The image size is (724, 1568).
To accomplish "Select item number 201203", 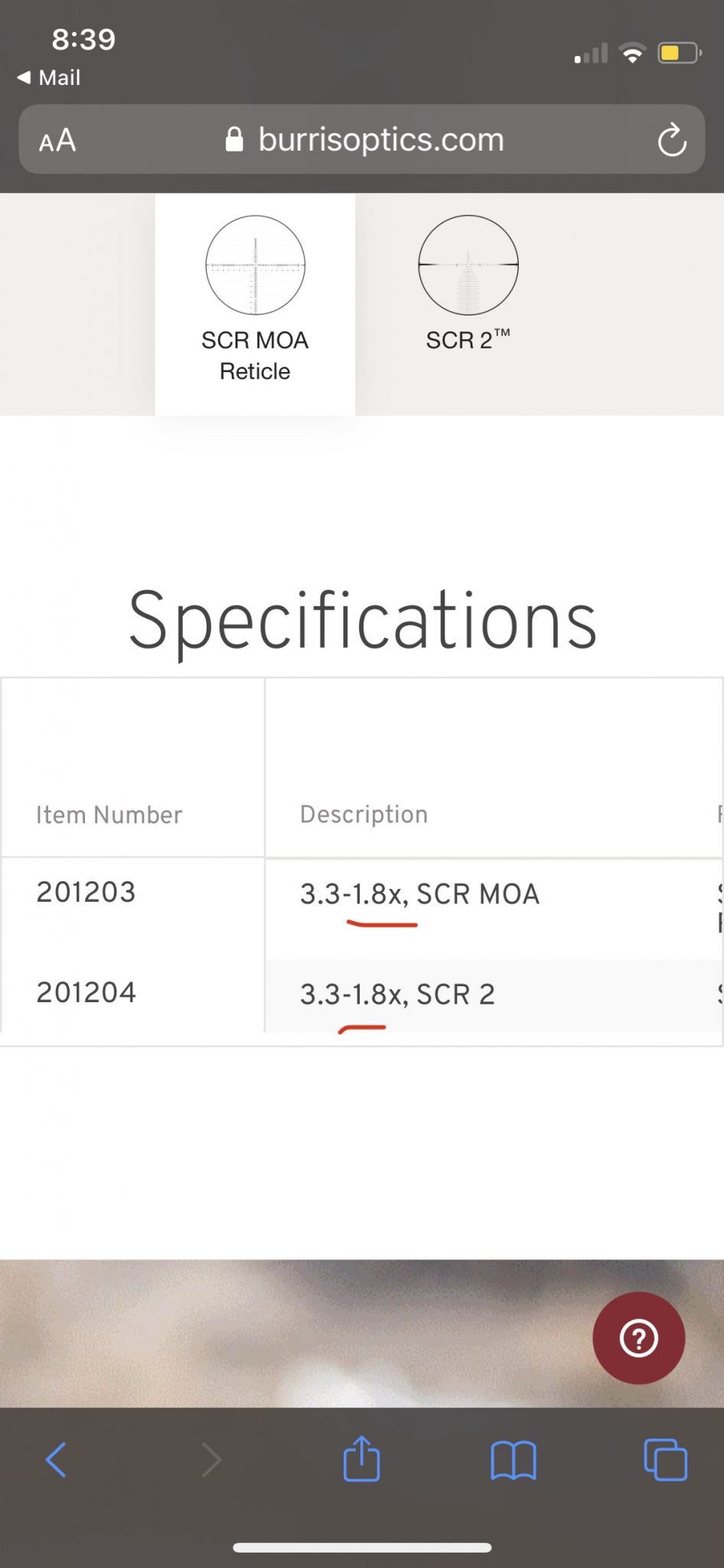I will click(x=86, y=892).
